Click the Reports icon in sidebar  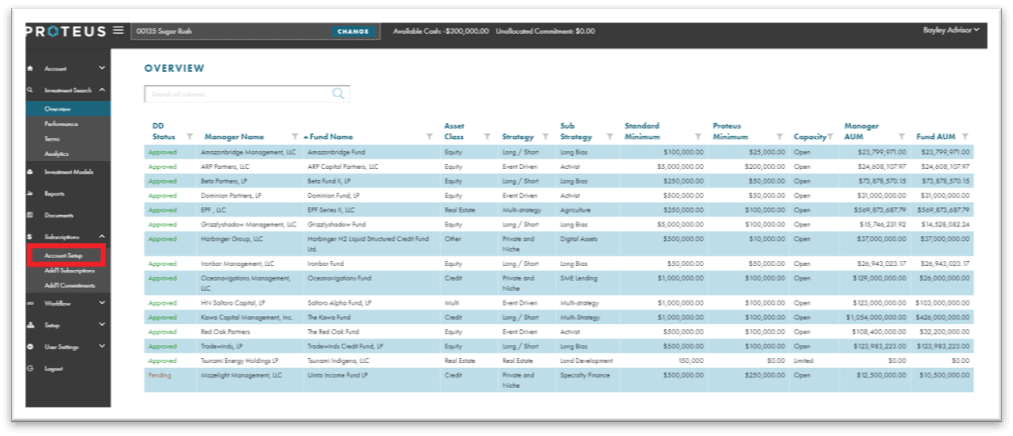click(31, 193)
